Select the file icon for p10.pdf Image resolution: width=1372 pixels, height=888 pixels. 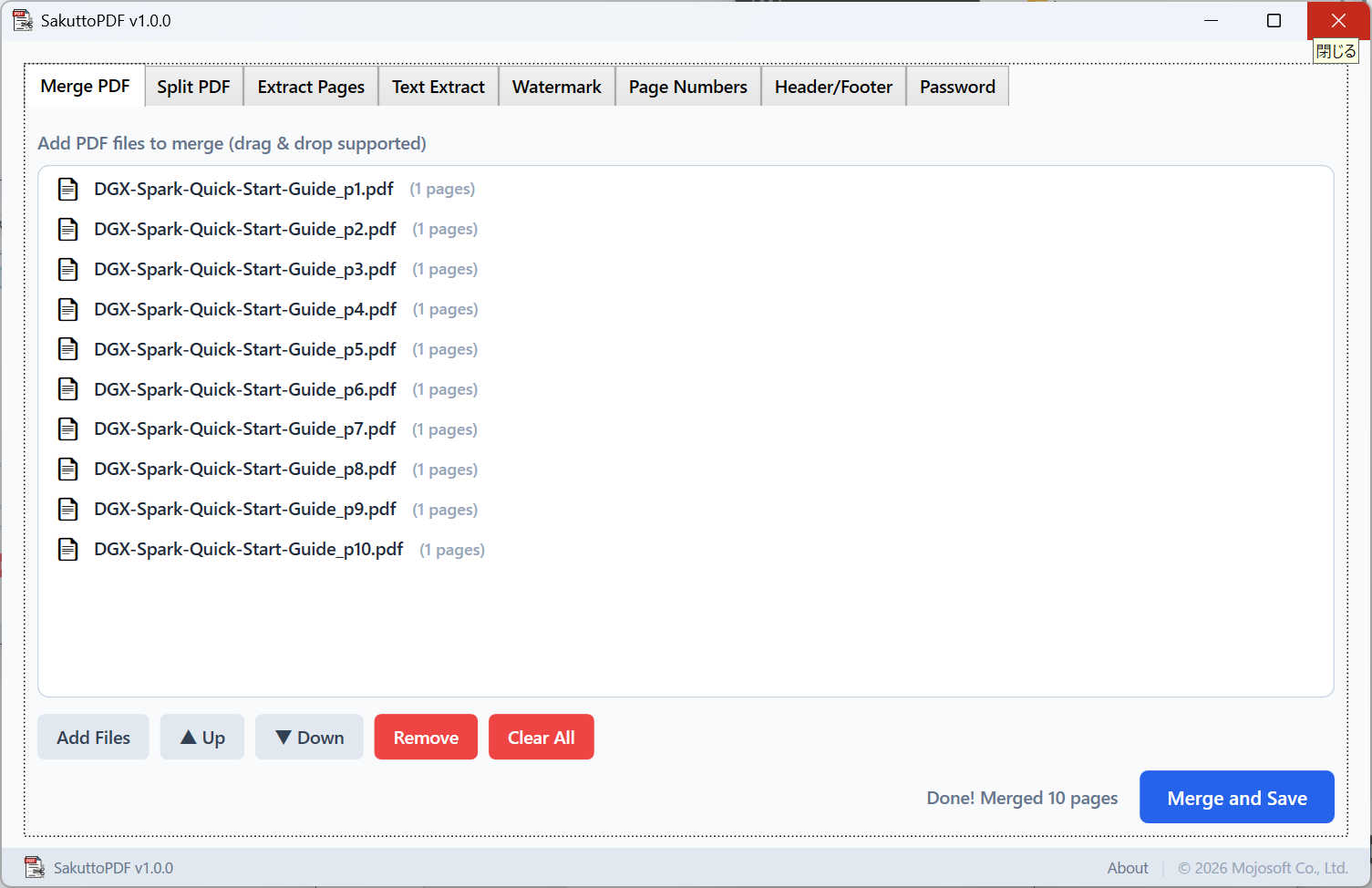point(68,550)
